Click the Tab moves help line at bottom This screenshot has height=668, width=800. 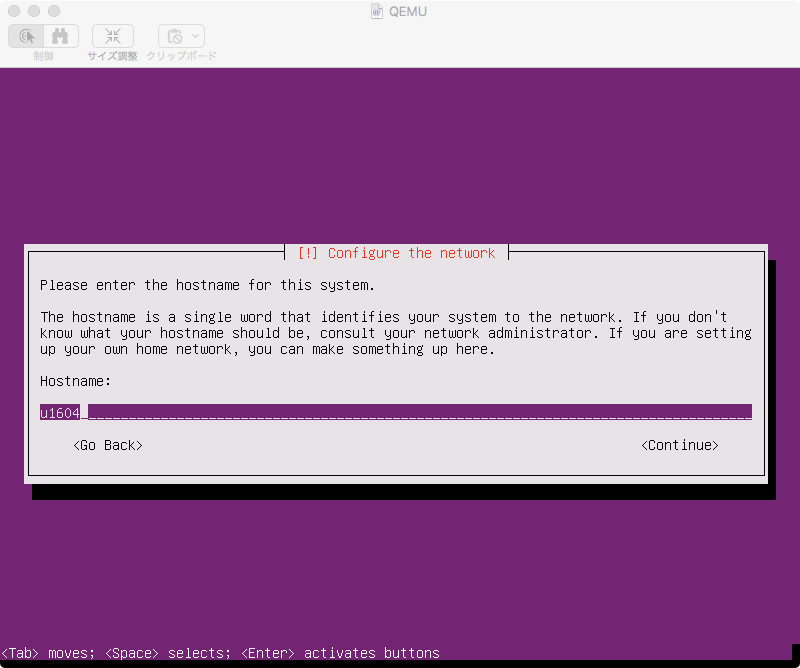point(220,653)
